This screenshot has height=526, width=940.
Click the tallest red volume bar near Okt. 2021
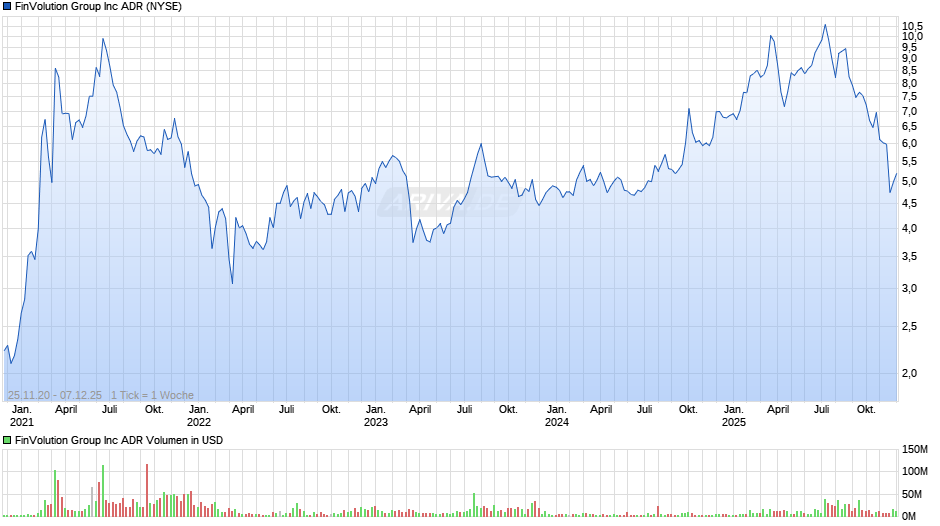tap(147, 490)
